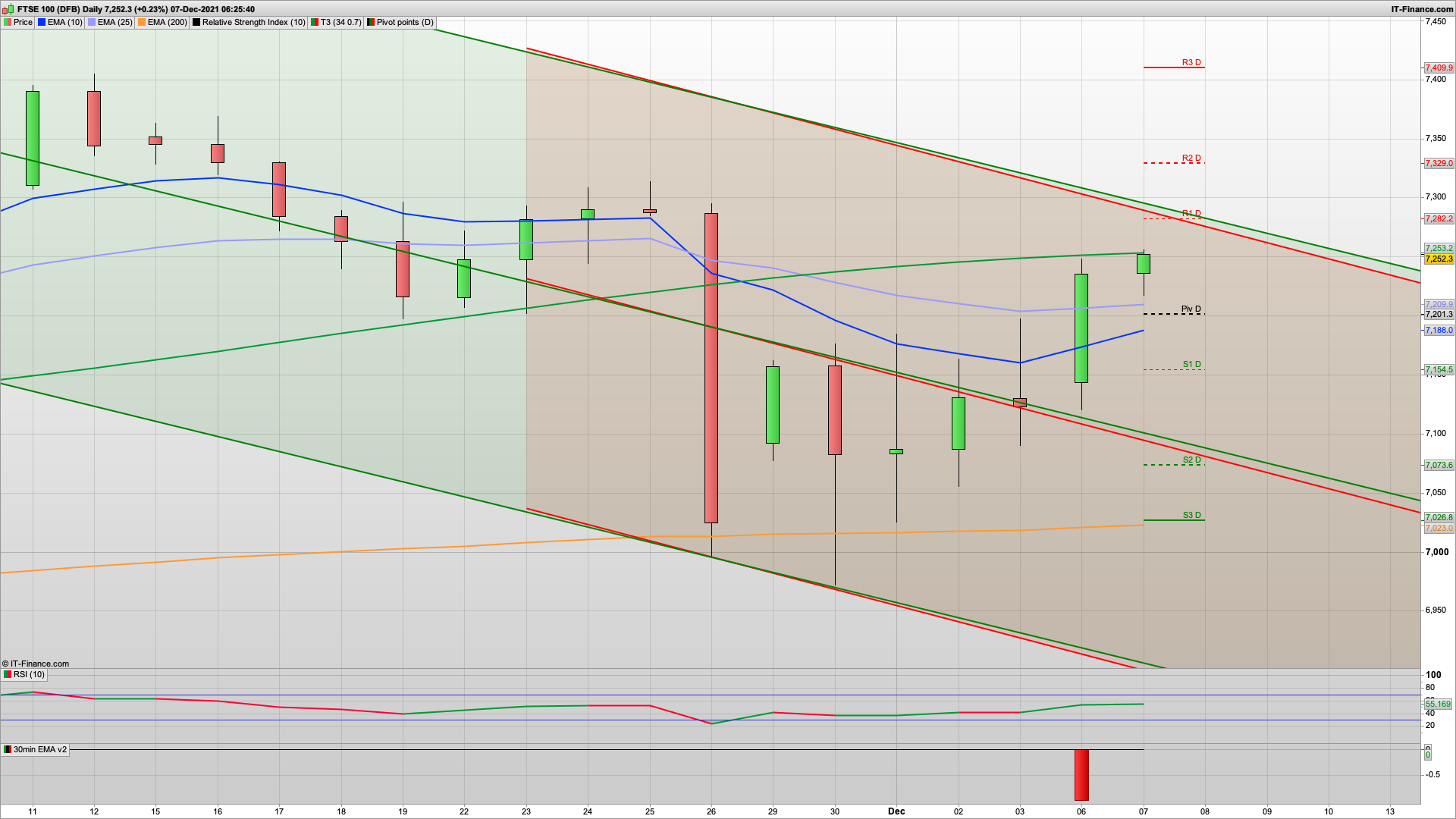Open the T3 (34 0.7) legend item
The width and height of the screenshot is (1456, 819).
[336, 22]
